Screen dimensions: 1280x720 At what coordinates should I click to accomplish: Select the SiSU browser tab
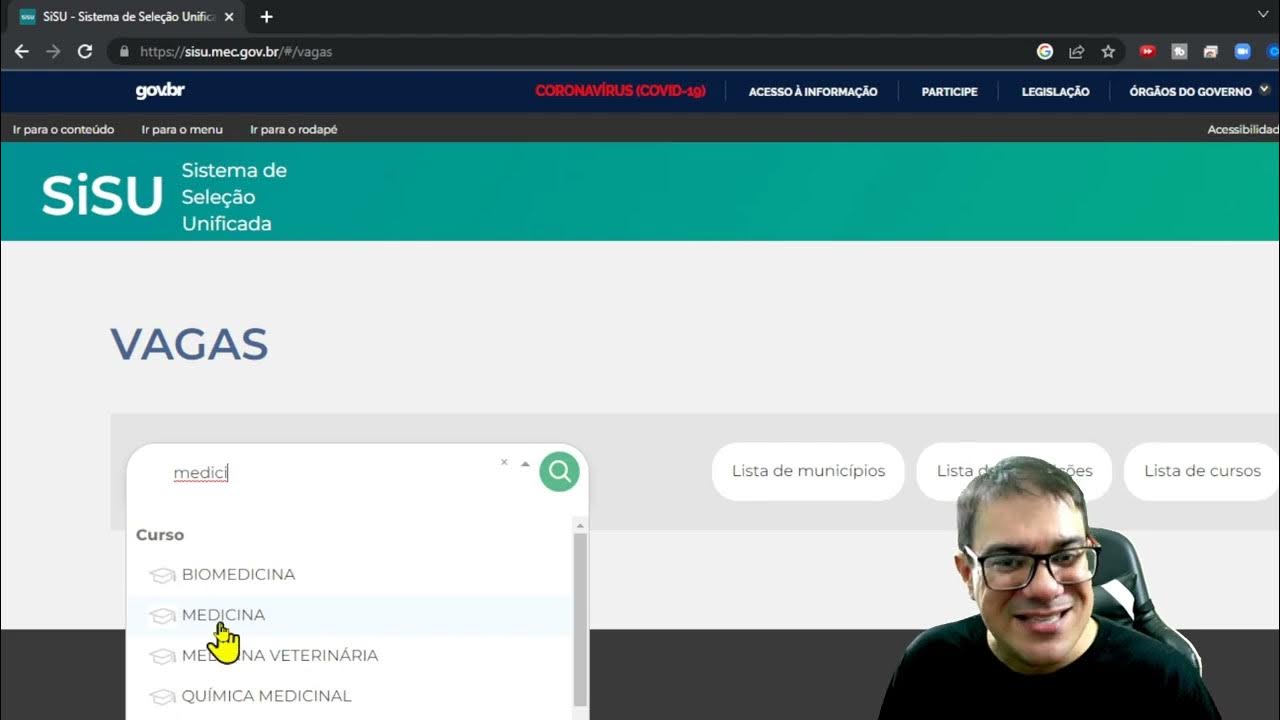click(125, 17)
